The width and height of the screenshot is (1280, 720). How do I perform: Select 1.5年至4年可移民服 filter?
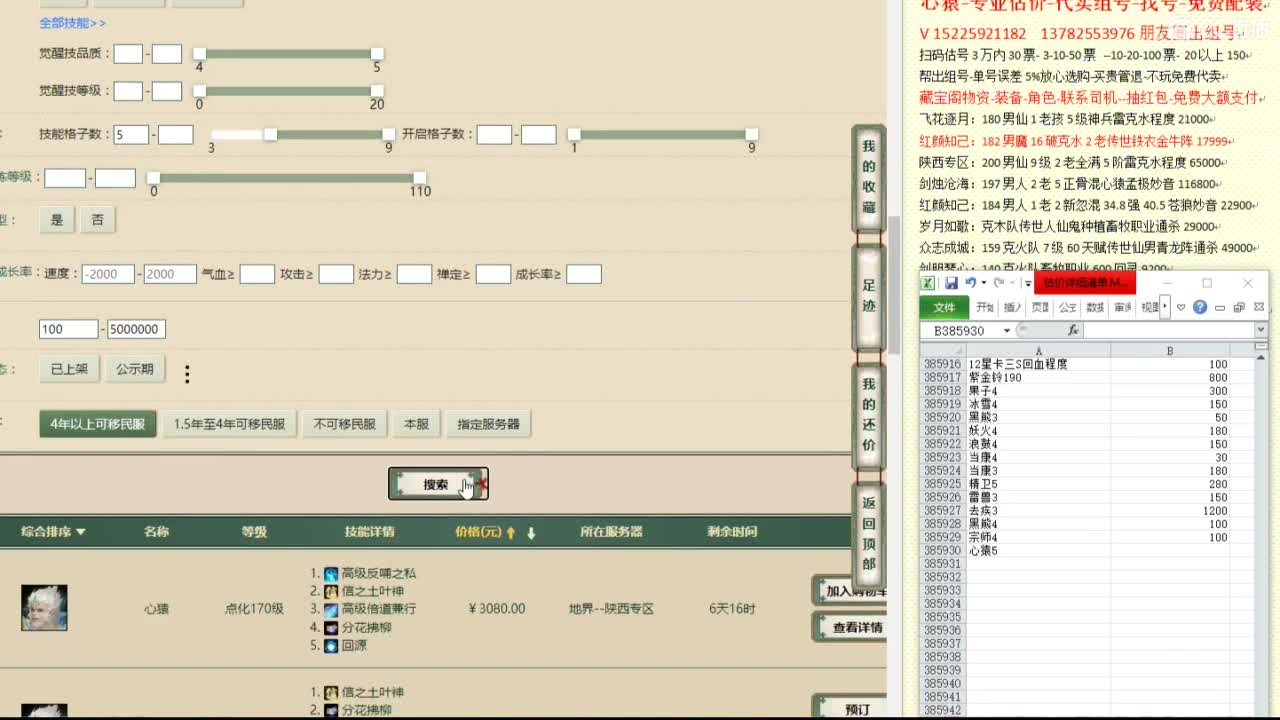pyautogui.click(x=229, y=424)
